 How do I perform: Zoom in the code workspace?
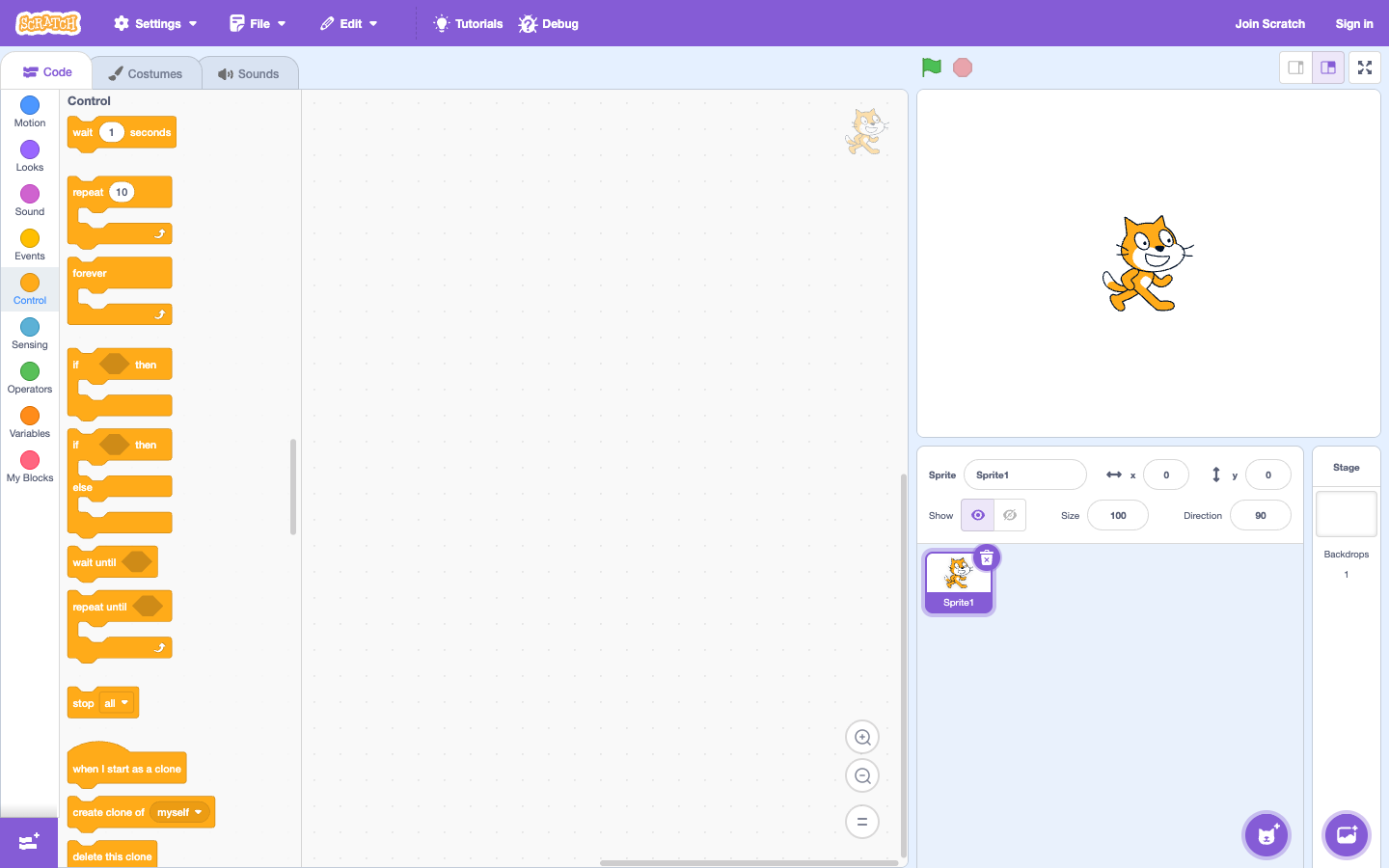coord(862,738)
